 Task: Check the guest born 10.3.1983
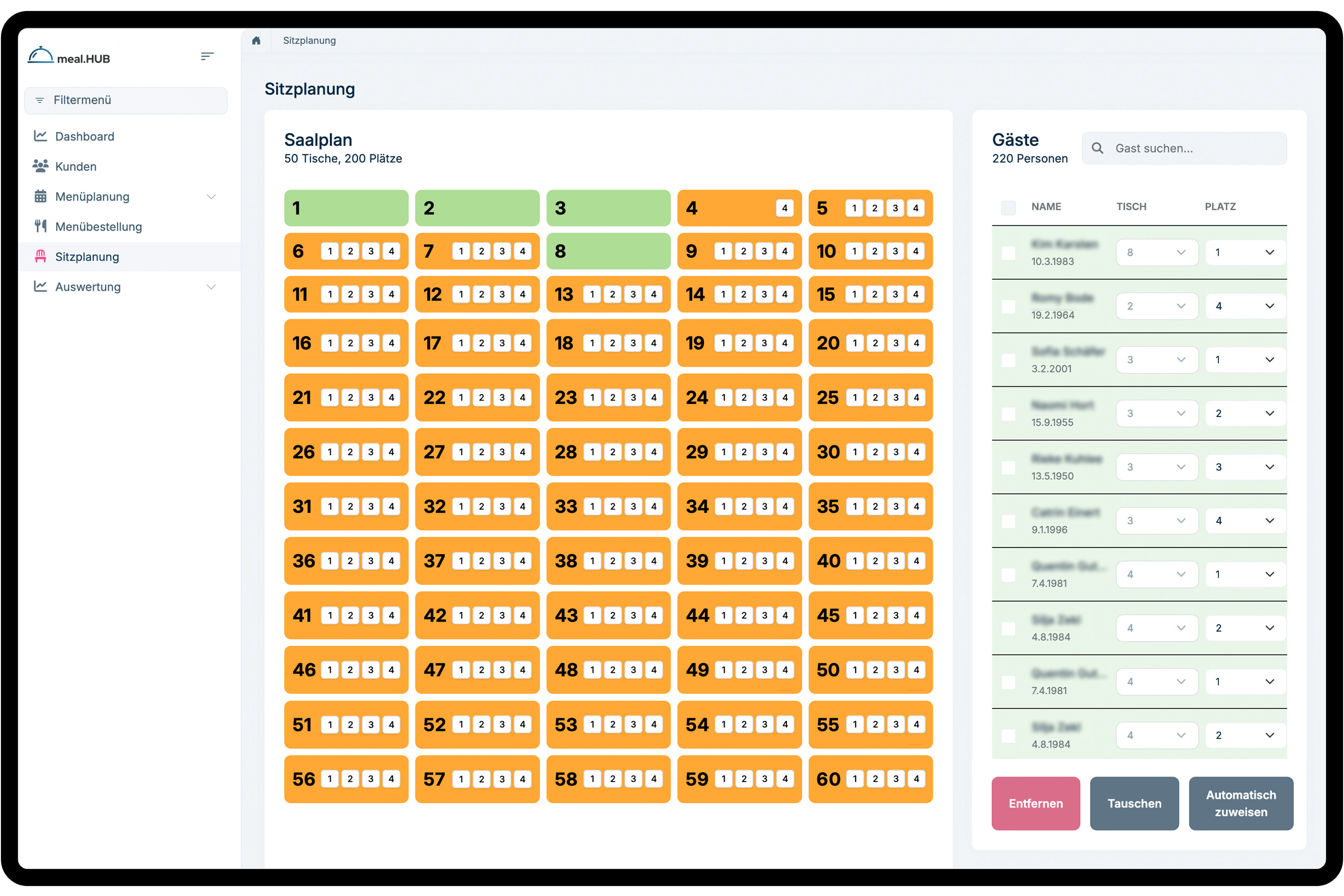(x=1008, y=253)
